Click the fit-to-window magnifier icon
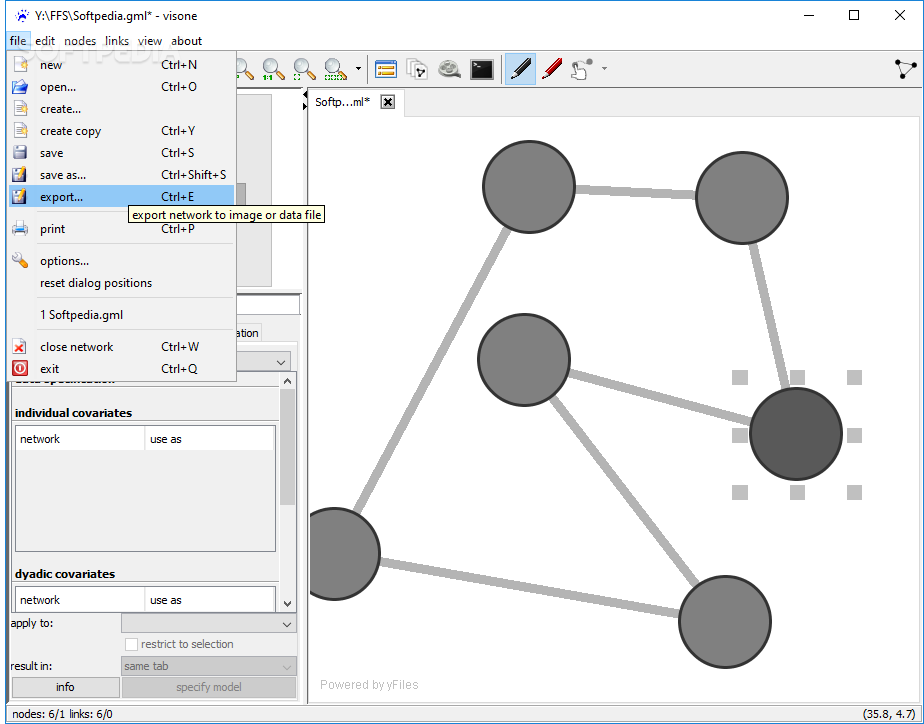 coord(304,70)
